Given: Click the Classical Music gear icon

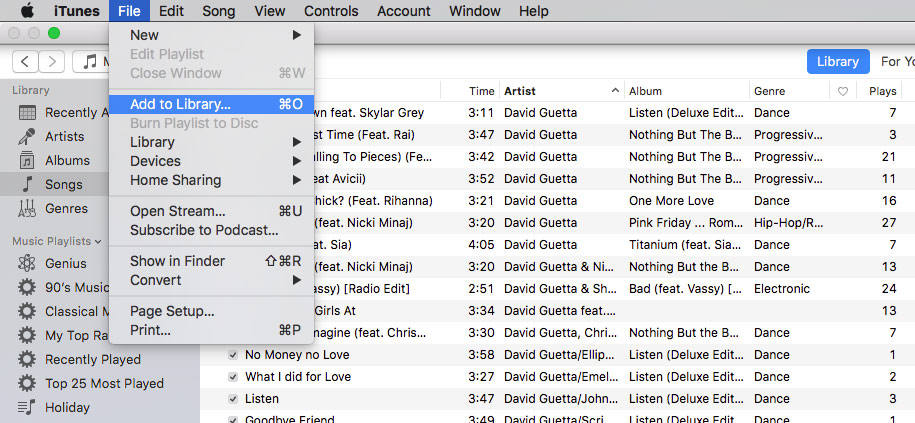Looking at the screenshot, I should [x=27, y=312].
